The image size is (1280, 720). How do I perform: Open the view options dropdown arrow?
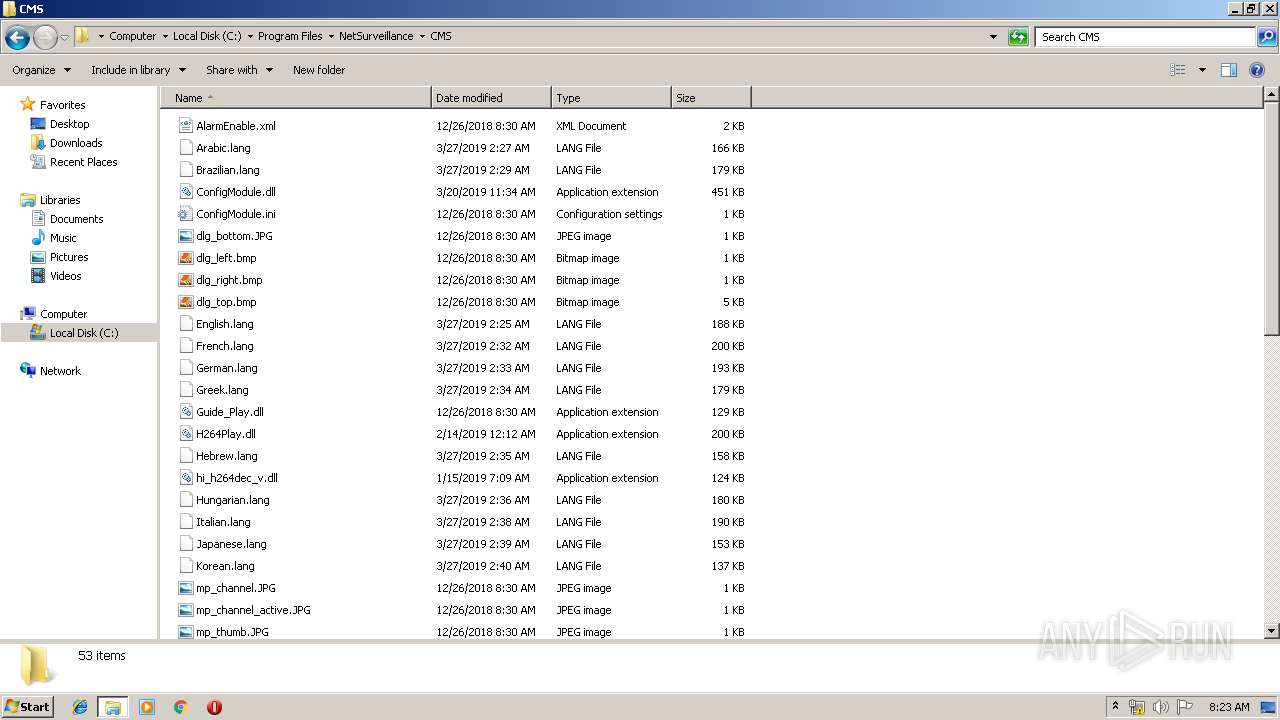point(1202,70)
